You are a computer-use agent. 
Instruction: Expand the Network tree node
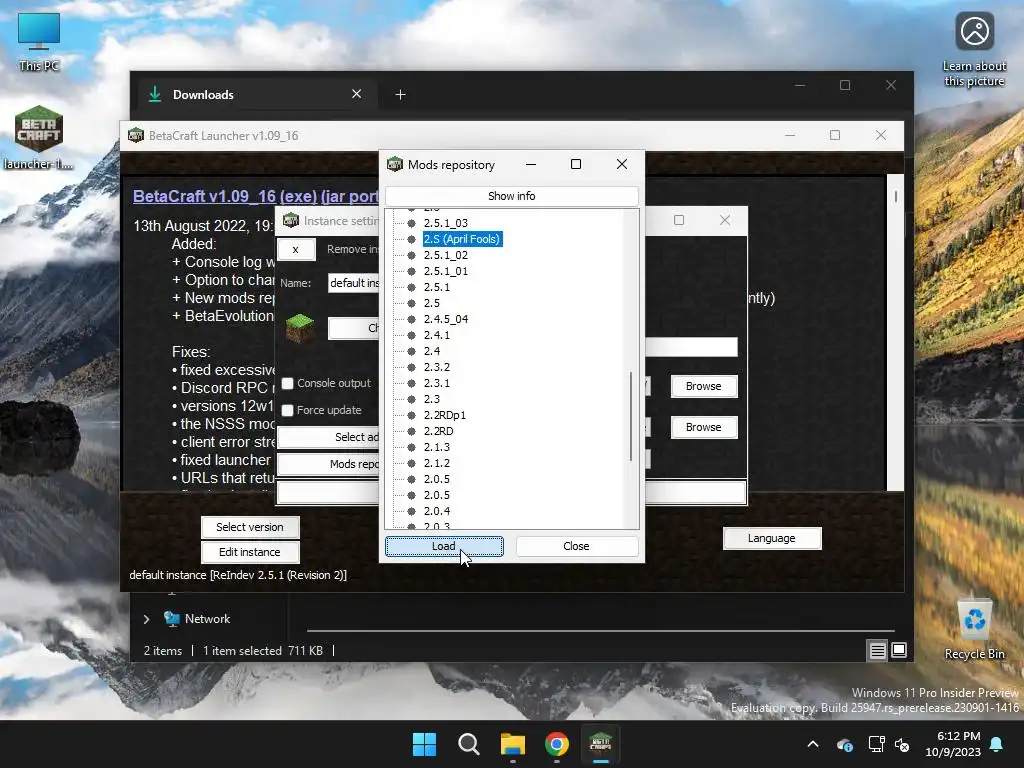(146, 619)
